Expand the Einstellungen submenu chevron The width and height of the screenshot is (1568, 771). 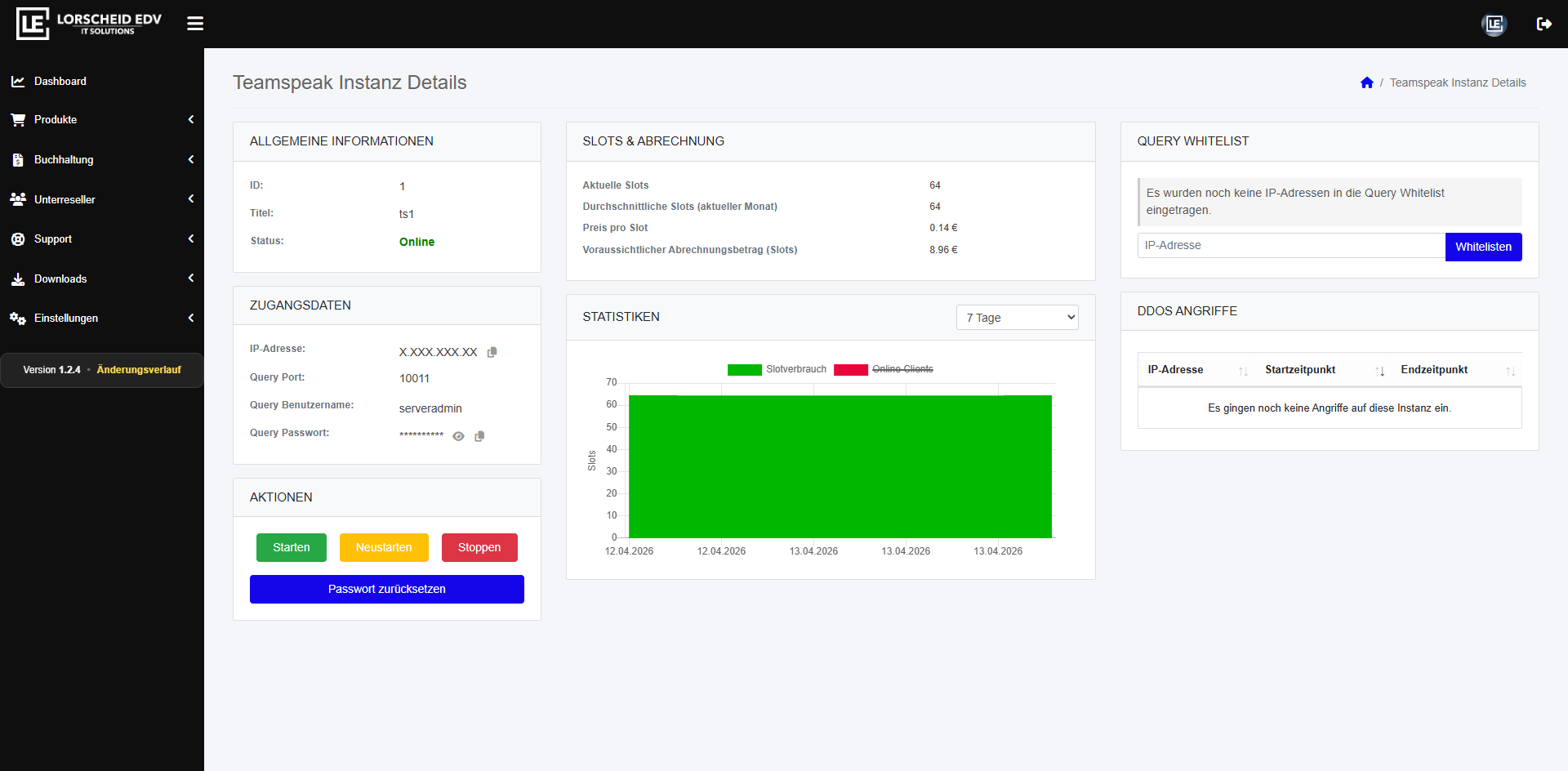(191, 318)
